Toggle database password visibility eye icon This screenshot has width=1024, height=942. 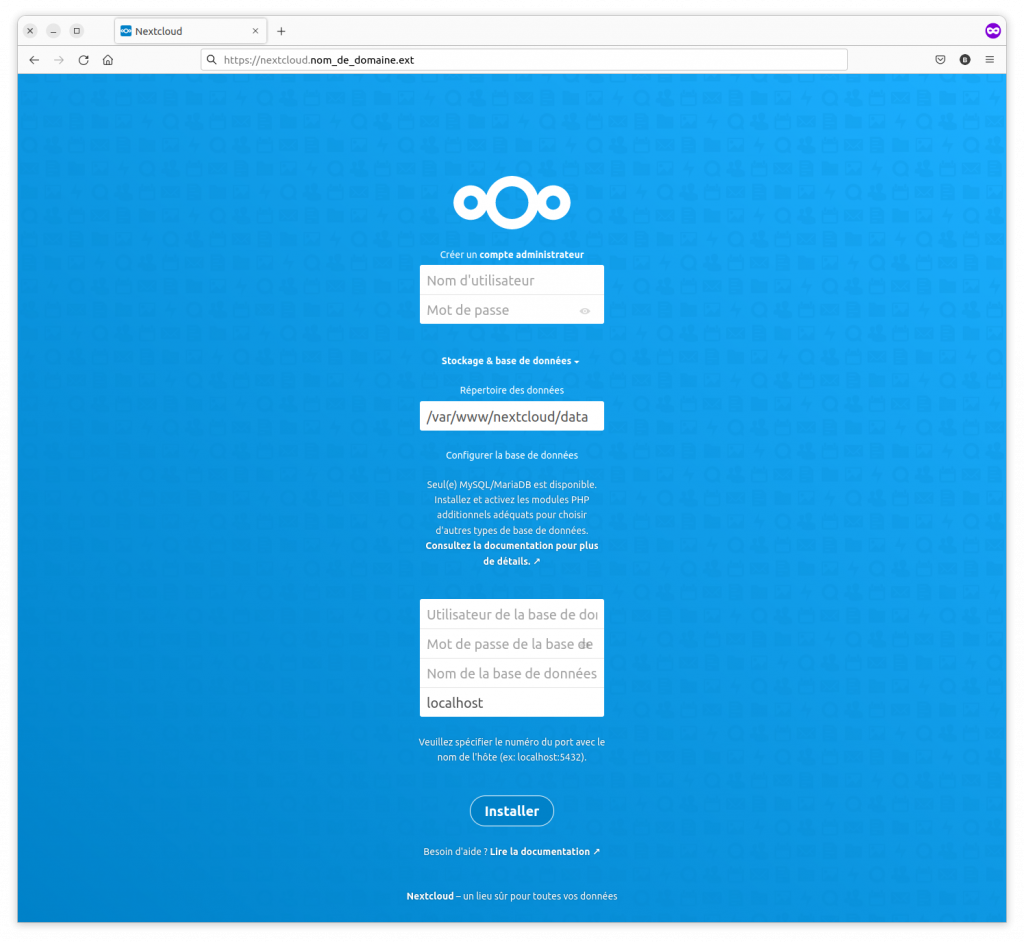(586, 645)
